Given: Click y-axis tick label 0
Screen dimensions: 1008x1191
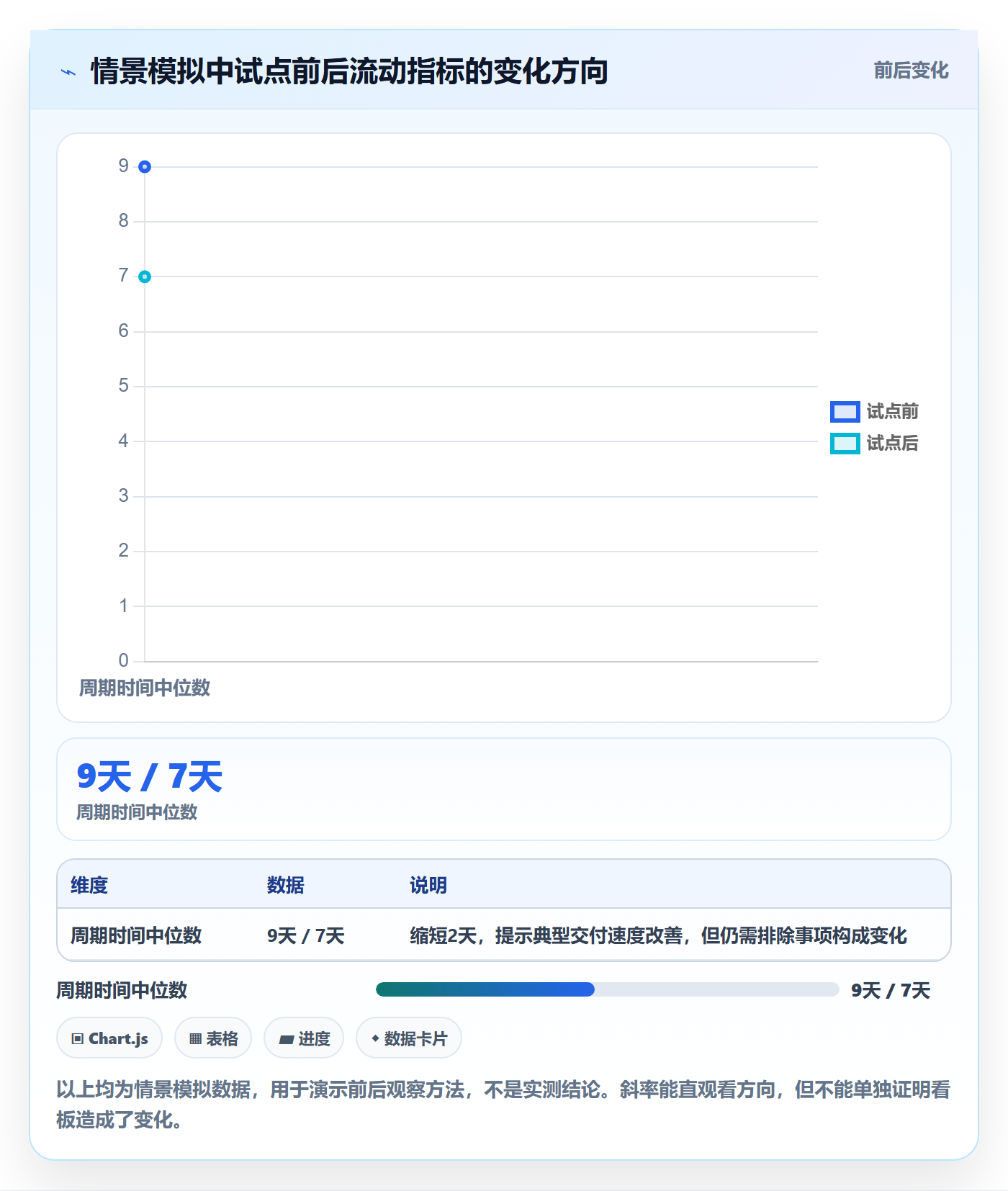Looking at the screenshot, I should (x=124, y=660).
